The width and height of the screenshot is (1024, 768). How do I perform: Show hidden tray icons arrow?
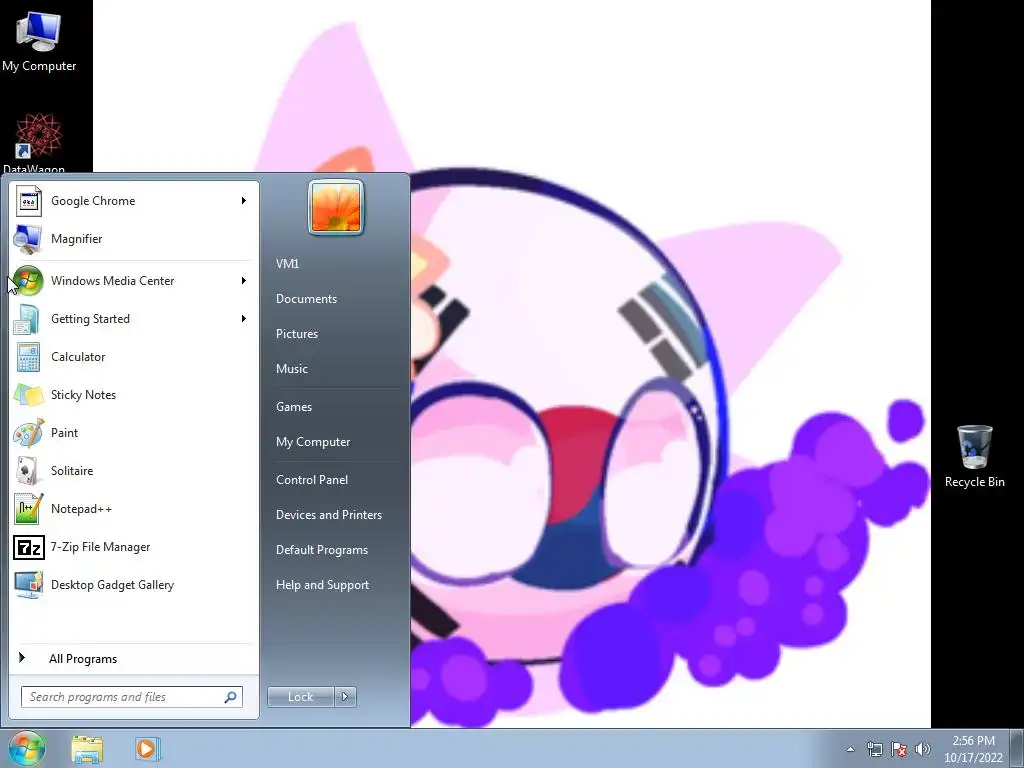[850, 749]
